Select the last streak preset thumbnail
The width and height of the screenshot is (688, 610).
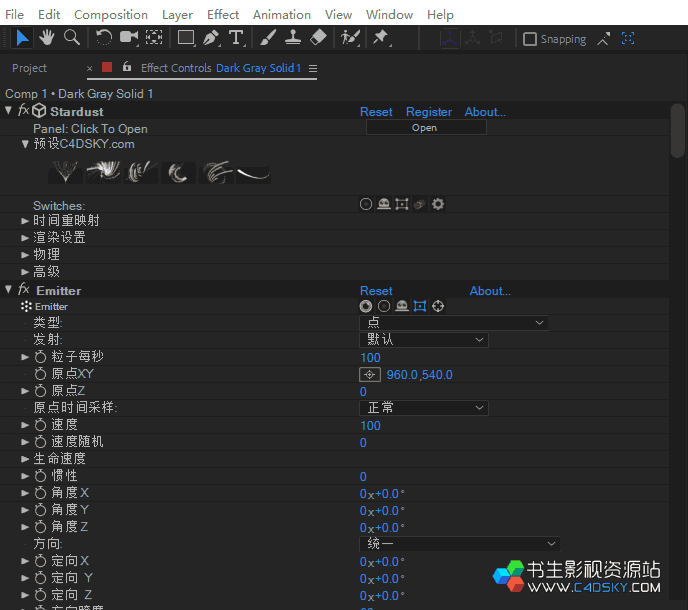(254, 175)
